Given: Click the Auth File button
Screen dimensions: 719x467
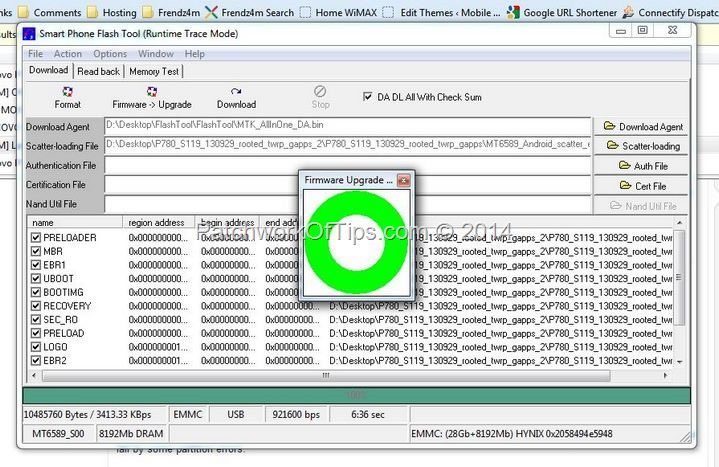Looking at the screenshot, I should click(642, 166).
